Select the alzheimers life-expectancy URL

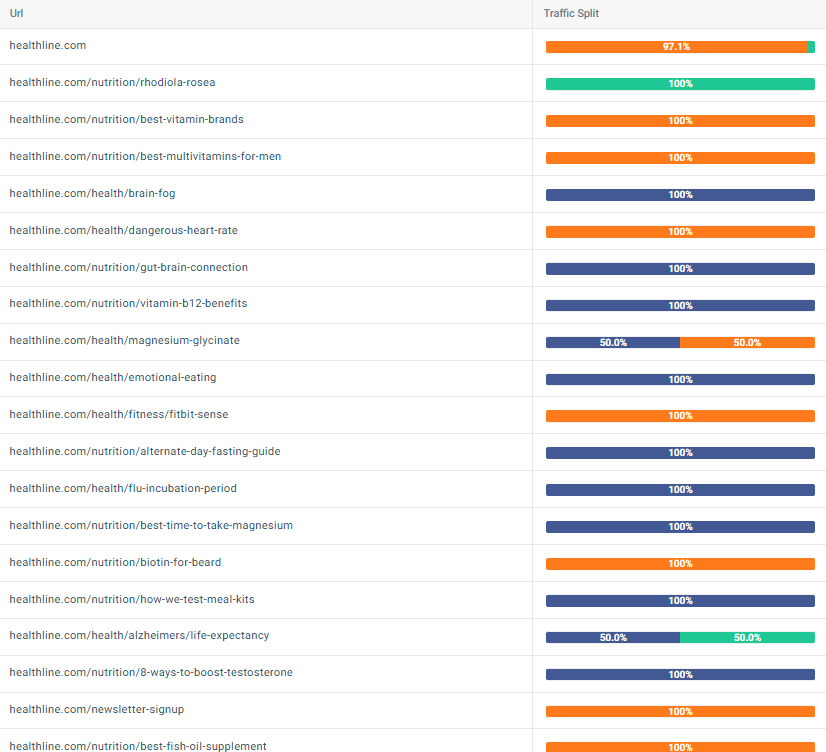139,635
